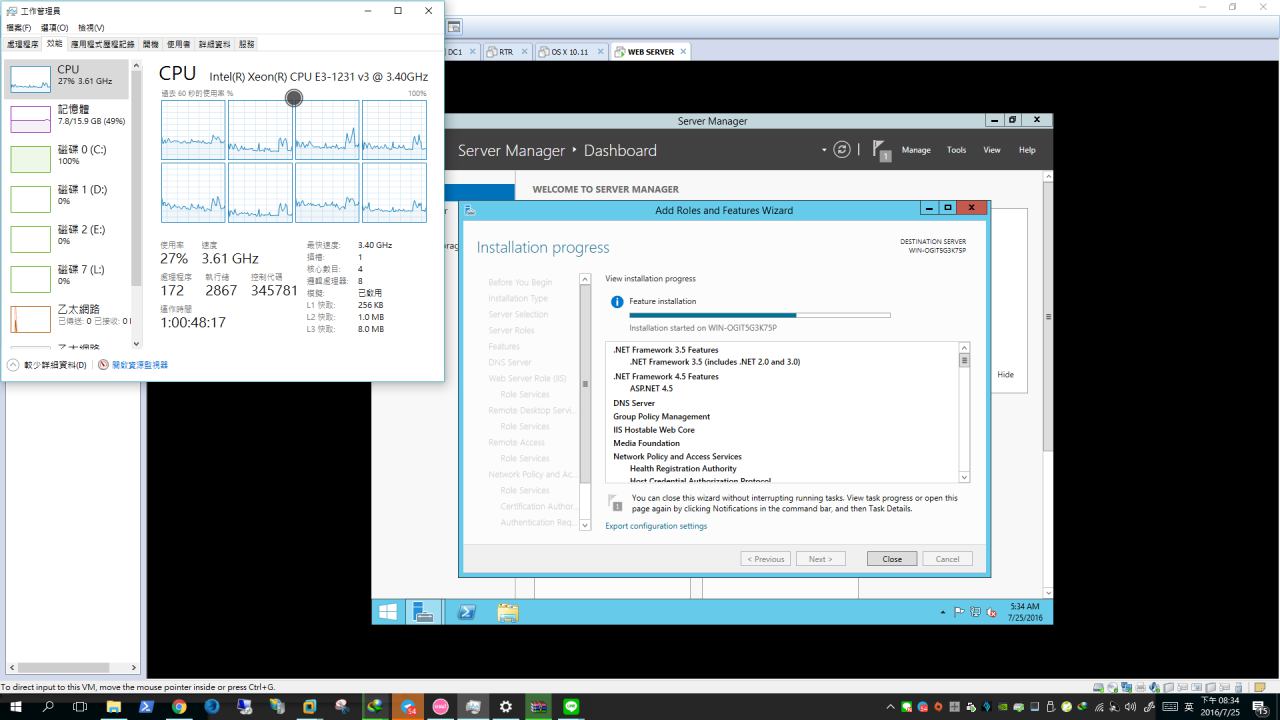Expand the hidden tray icons in the VM taskbar
The image size is (1280, 720).
click(942, 612)
